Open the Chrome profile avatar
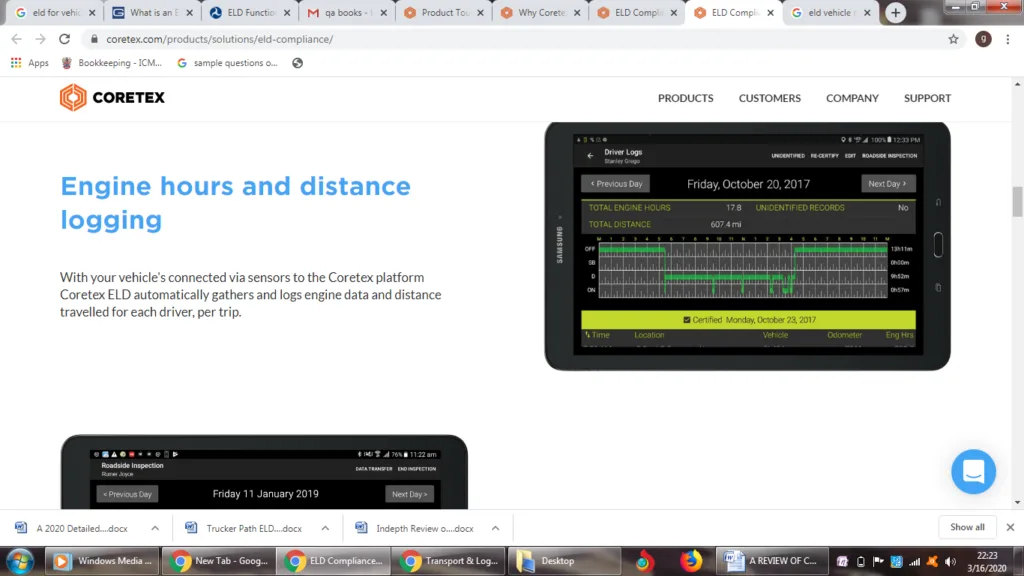The image size is (1024, 576). (x=983, y=39)
